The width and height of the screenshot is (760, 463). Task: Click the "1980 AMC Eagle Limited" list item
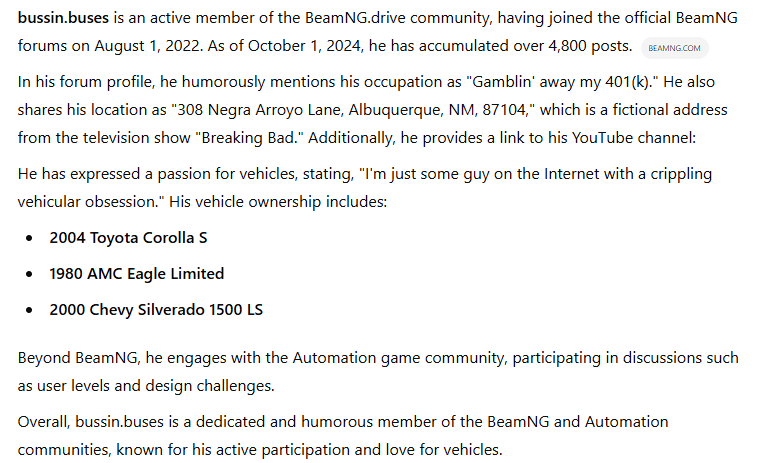coord(136,273)
